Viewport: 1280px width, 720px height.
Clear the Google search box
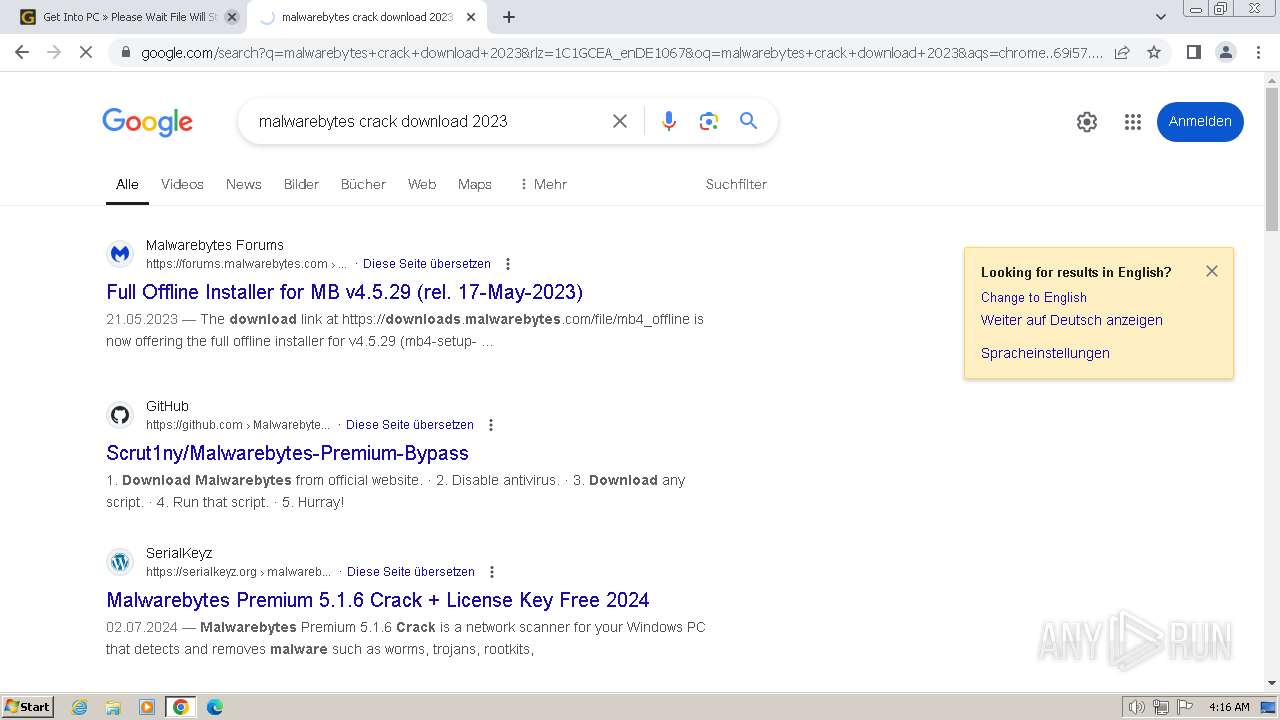620,121
